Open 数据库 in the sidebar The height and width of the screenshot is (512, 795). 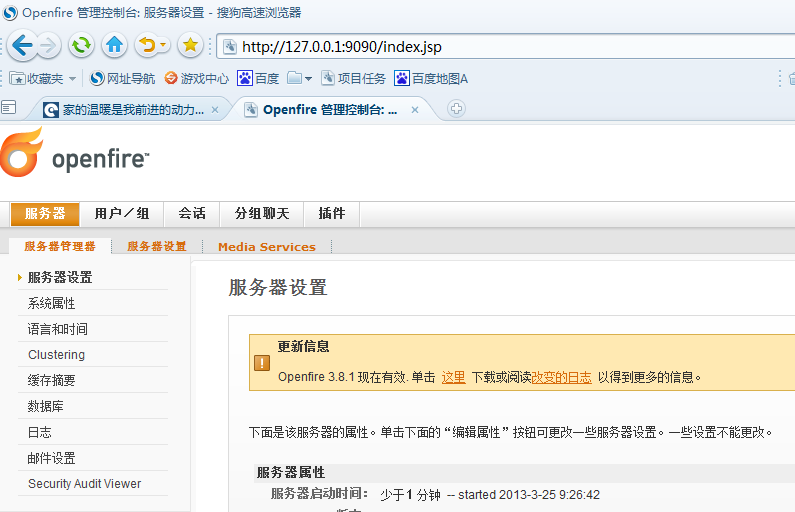click(x=46, y=406)
